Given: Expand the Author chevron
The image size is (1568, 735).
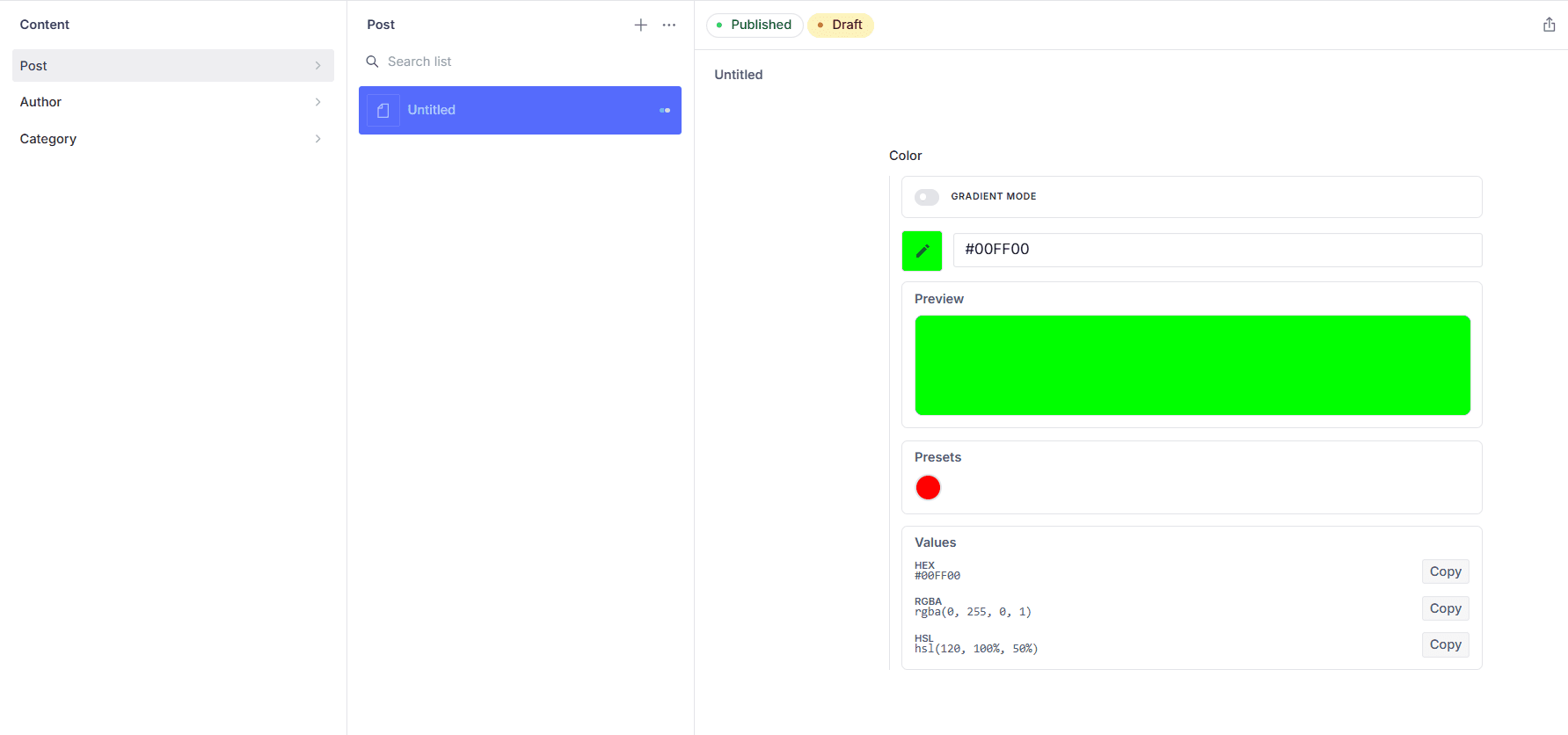Looking at the screenshot, I should pos(317,102).
